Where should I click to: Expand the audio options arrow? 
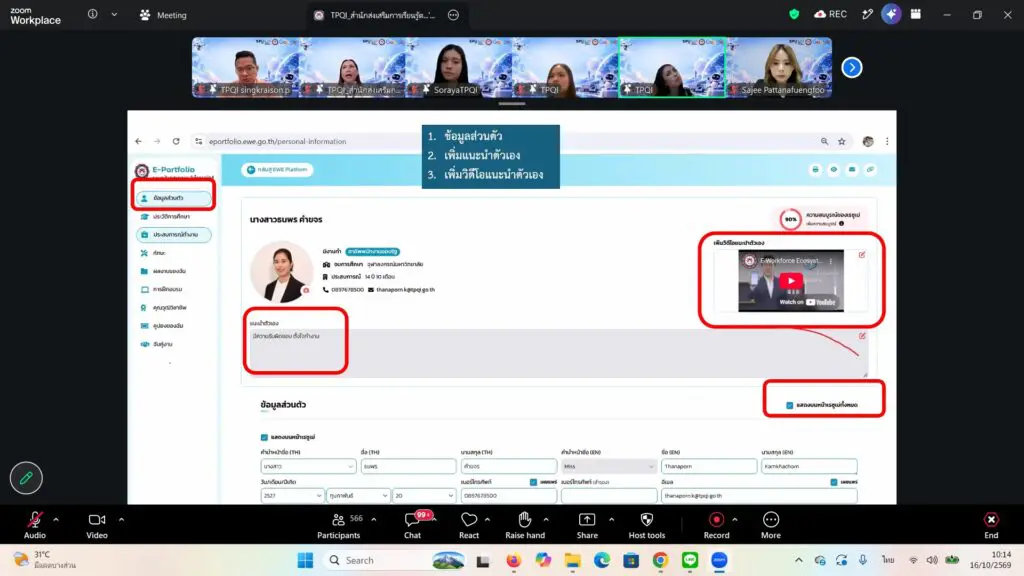(x=56, y=520)
